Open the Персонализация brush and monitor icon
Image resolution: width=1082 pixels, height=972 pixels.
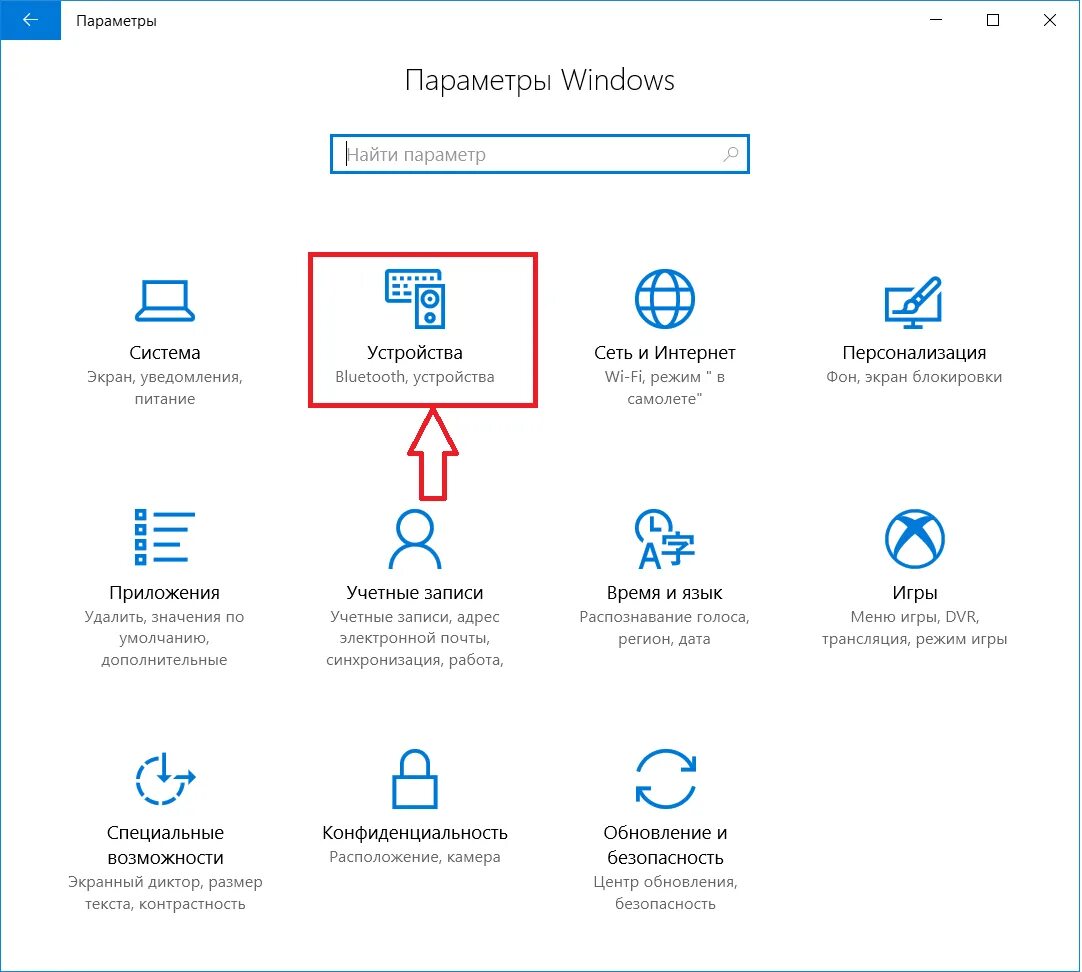click(x=914, y=302)
